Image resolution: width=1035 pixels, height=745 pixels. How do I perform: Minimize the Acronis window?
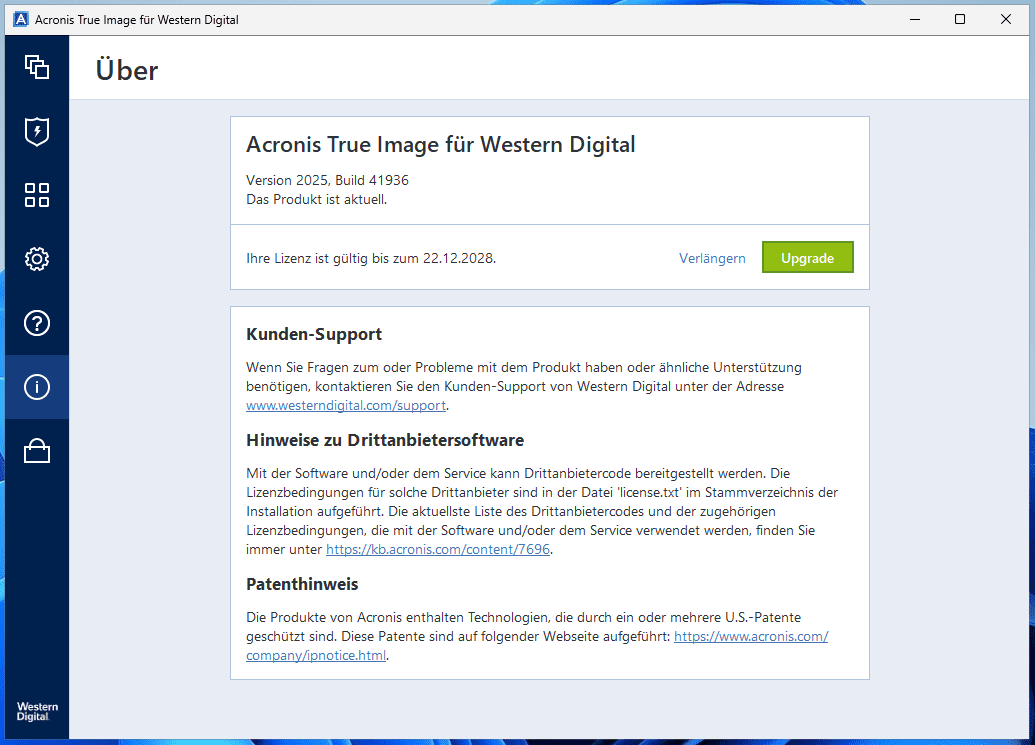pos(915,19)
